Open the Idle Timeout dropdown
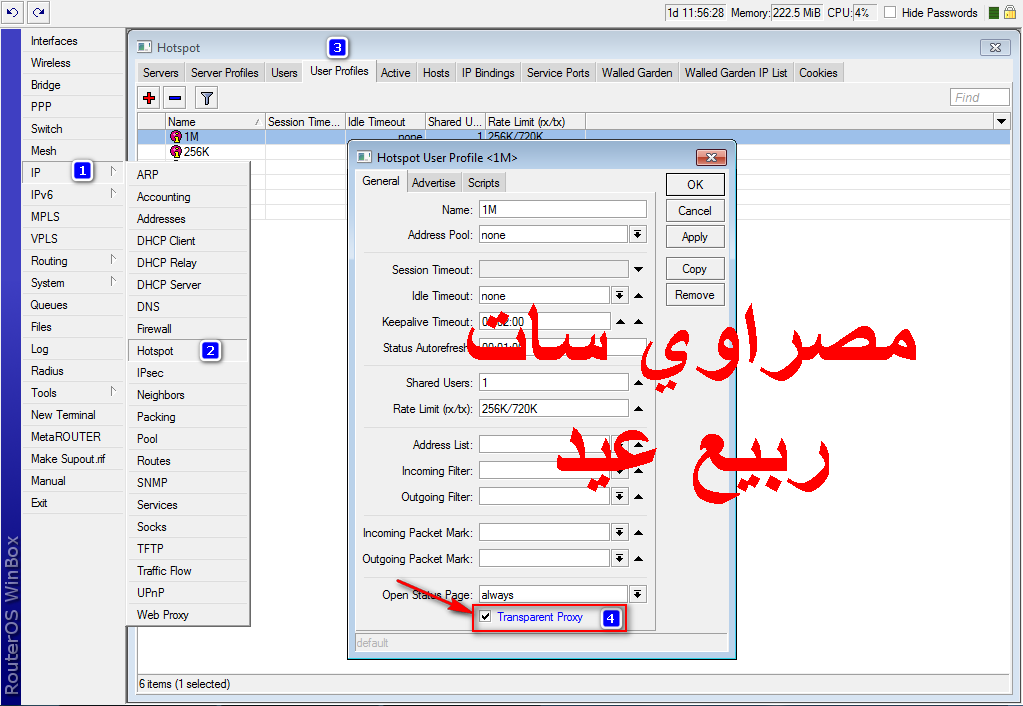Viewport: 1023px width, 706px height. 619,296
